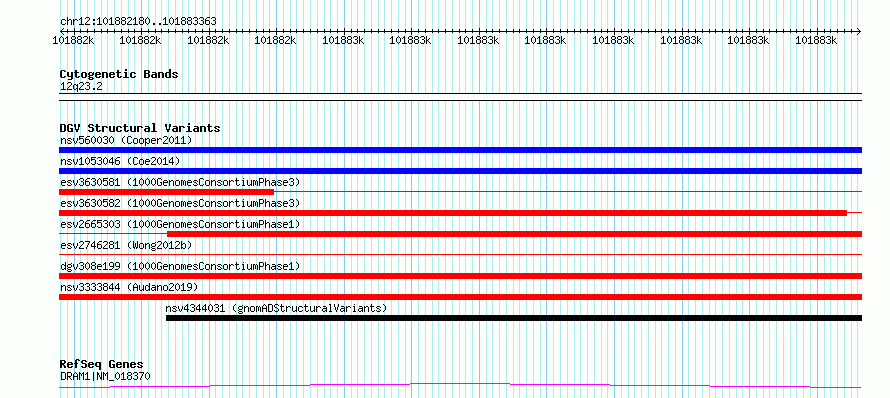The image size is (890, 398).
Task: Click the thin red esv2746281 line
Action: click(460, 255)
